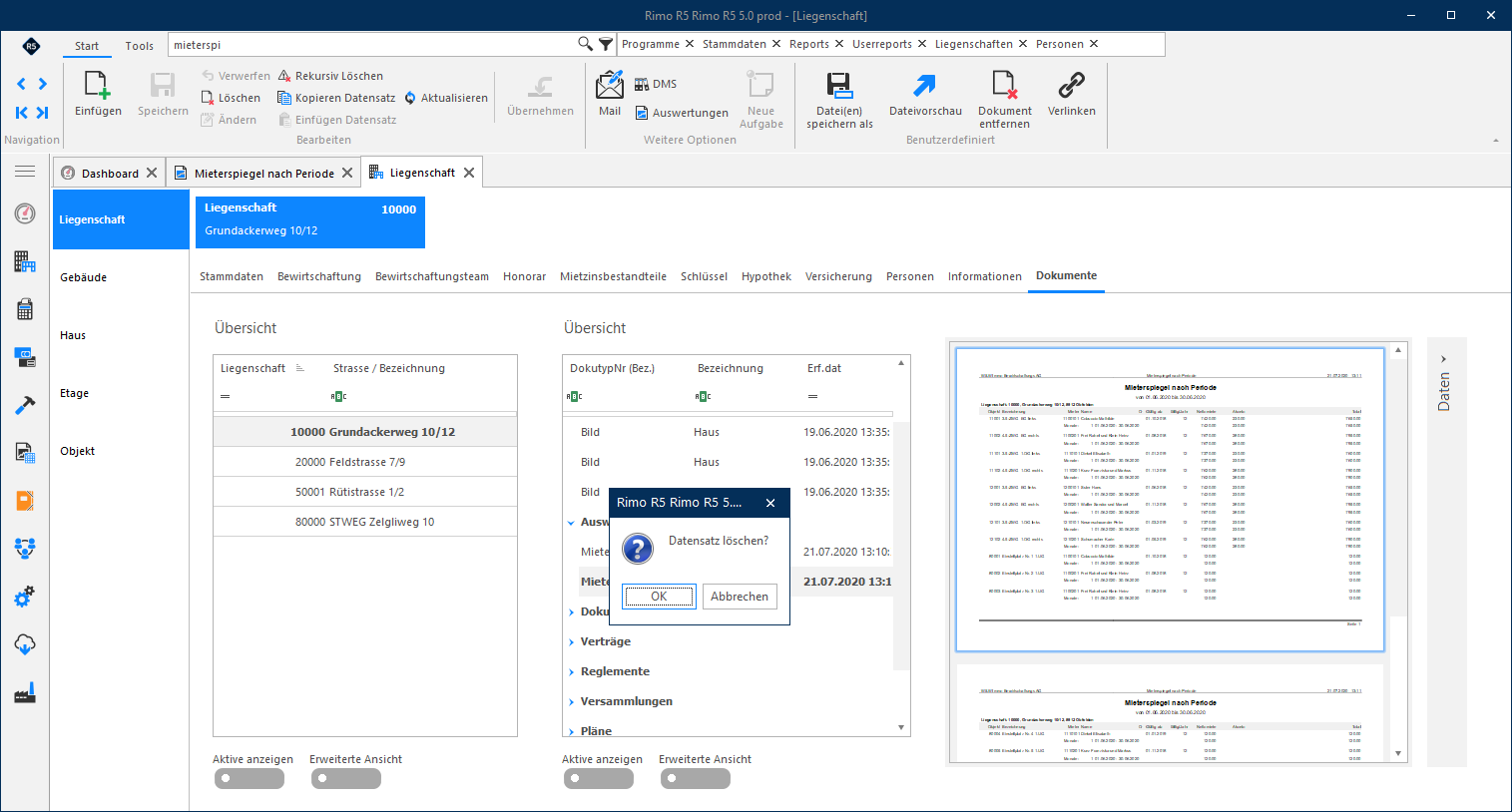Open the gauge dashboard icon in sidebar
This screenshot has width=1512, height=812.
[x=25, y=213]
